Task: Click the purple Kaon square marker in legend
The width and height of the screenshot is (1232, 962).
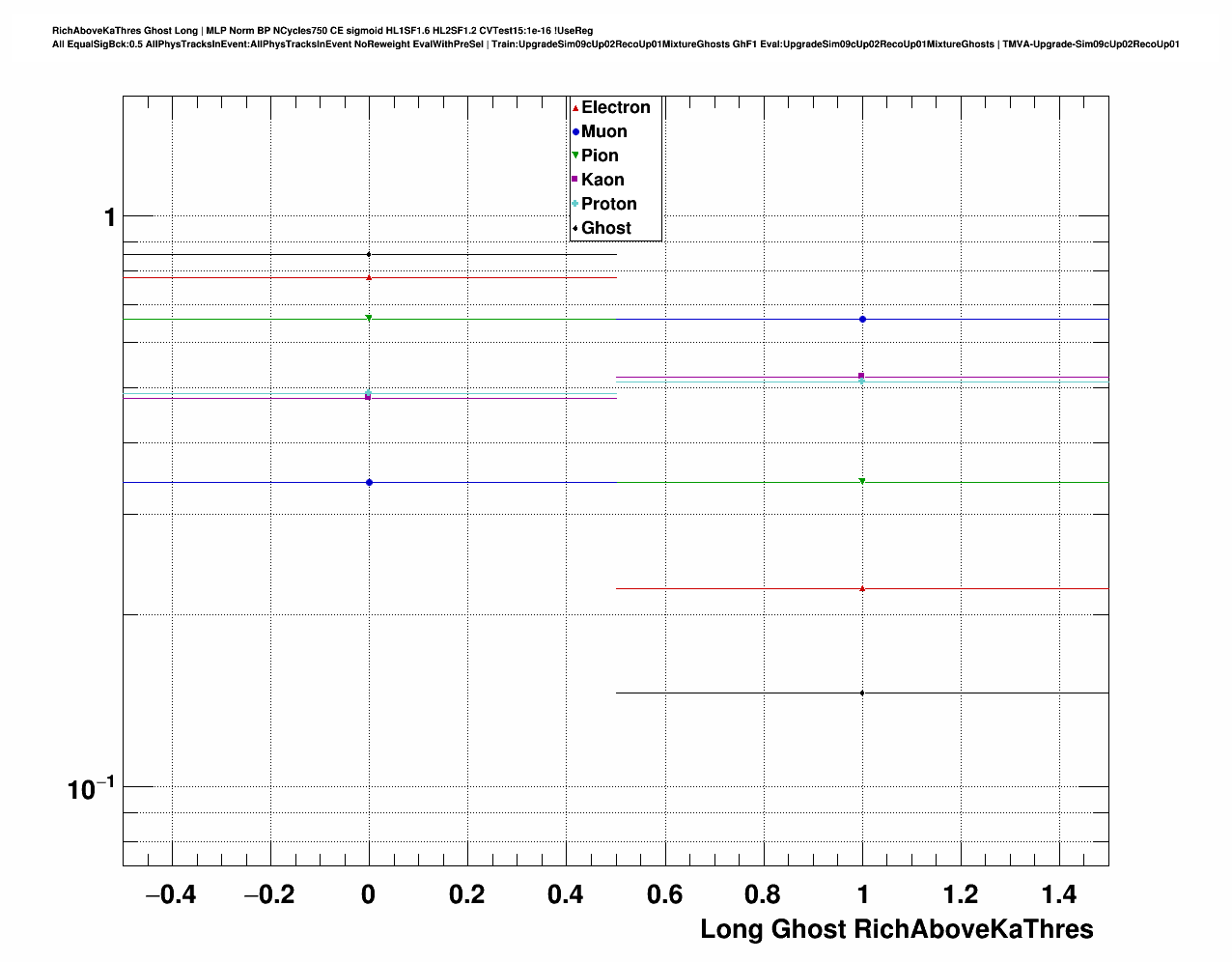Action: [575, 180]
